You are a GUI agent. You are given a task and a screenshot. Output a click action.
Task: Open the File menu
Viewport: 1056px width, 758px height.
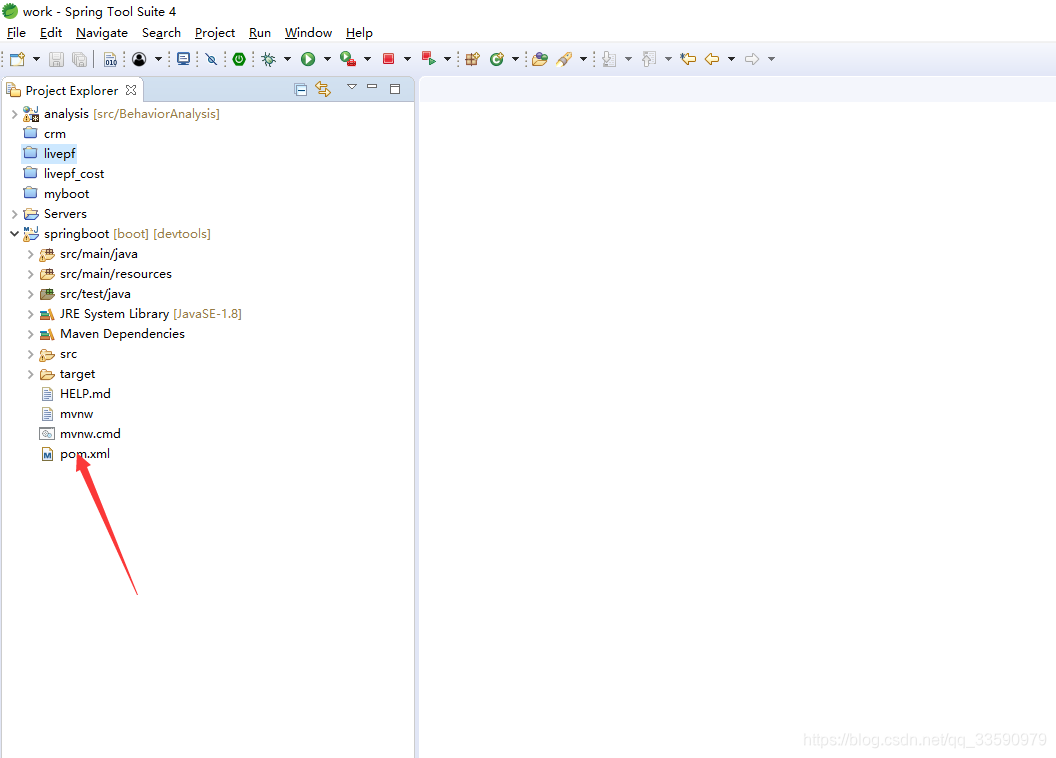click(16, 33)
